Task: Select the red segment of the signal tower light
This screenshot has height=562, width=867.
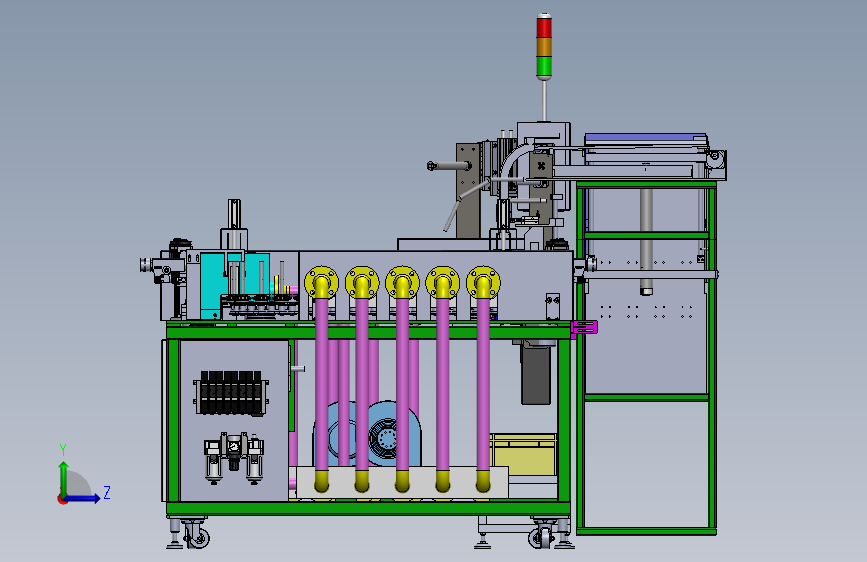Action: click(544, 28)
